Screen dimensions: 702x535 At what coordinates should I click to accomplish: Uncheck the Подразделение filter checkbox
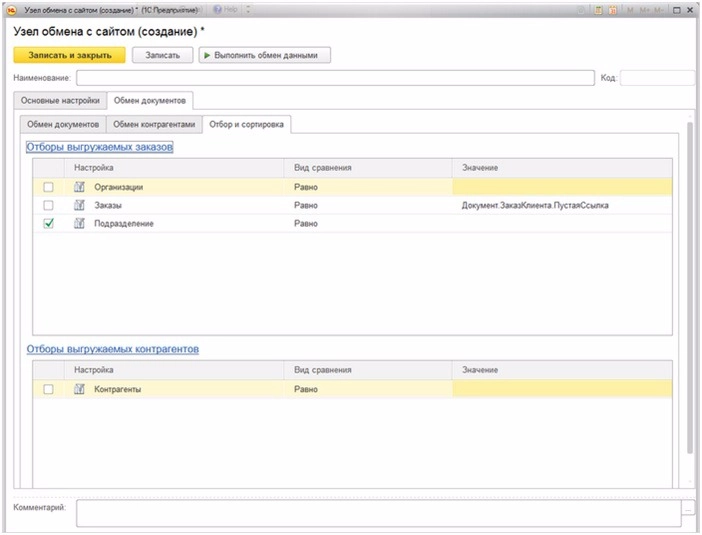[x=48, y=224]
